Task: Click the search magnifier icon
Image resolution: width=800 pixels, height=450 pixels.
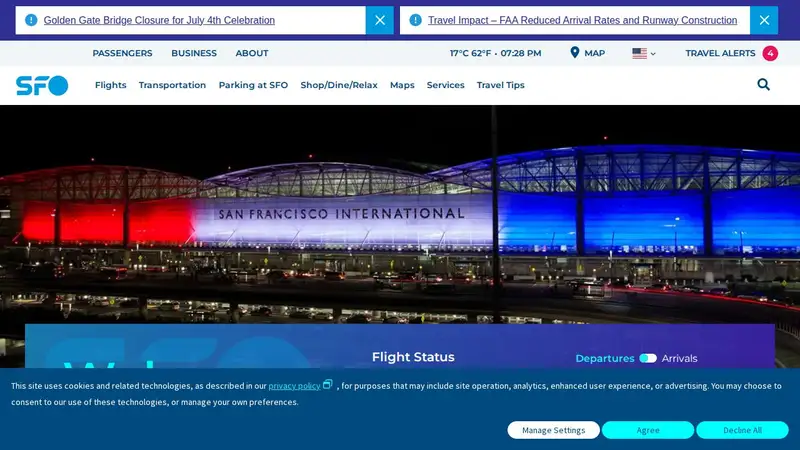Action: [763, 84]
